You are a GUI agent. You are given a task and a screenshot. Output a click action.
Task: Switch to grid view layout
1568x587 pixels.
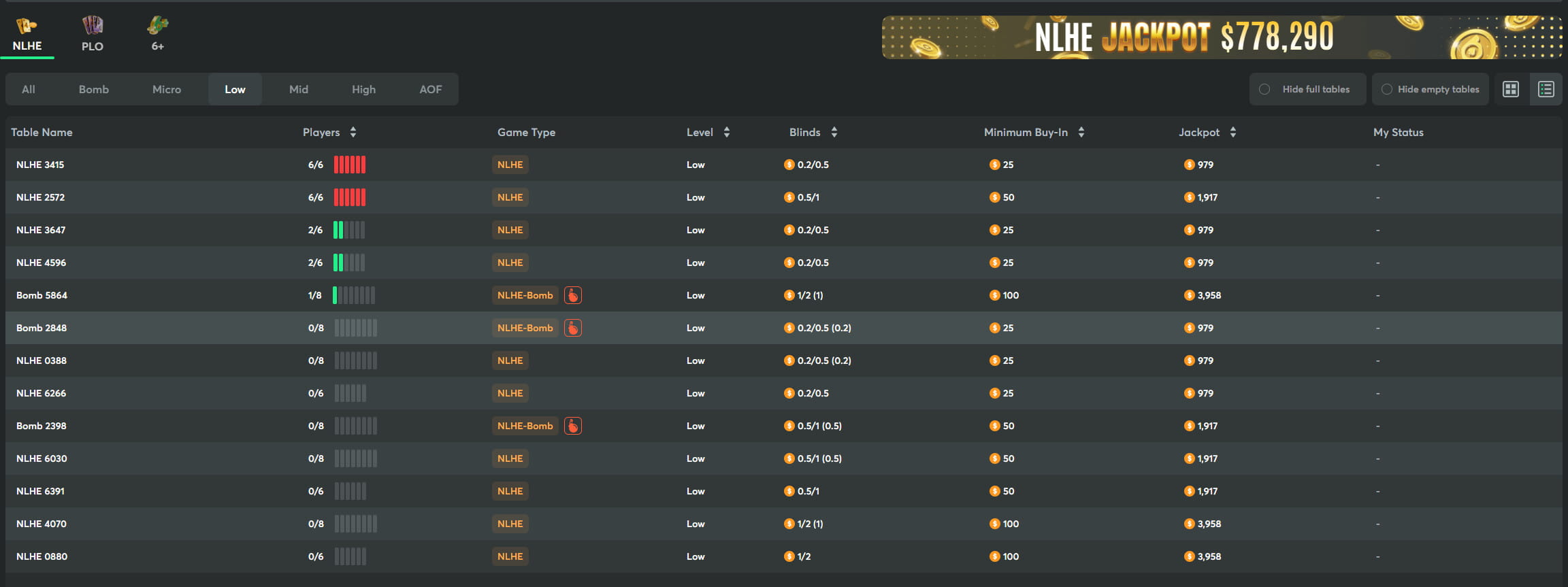tap(1510, 89)
